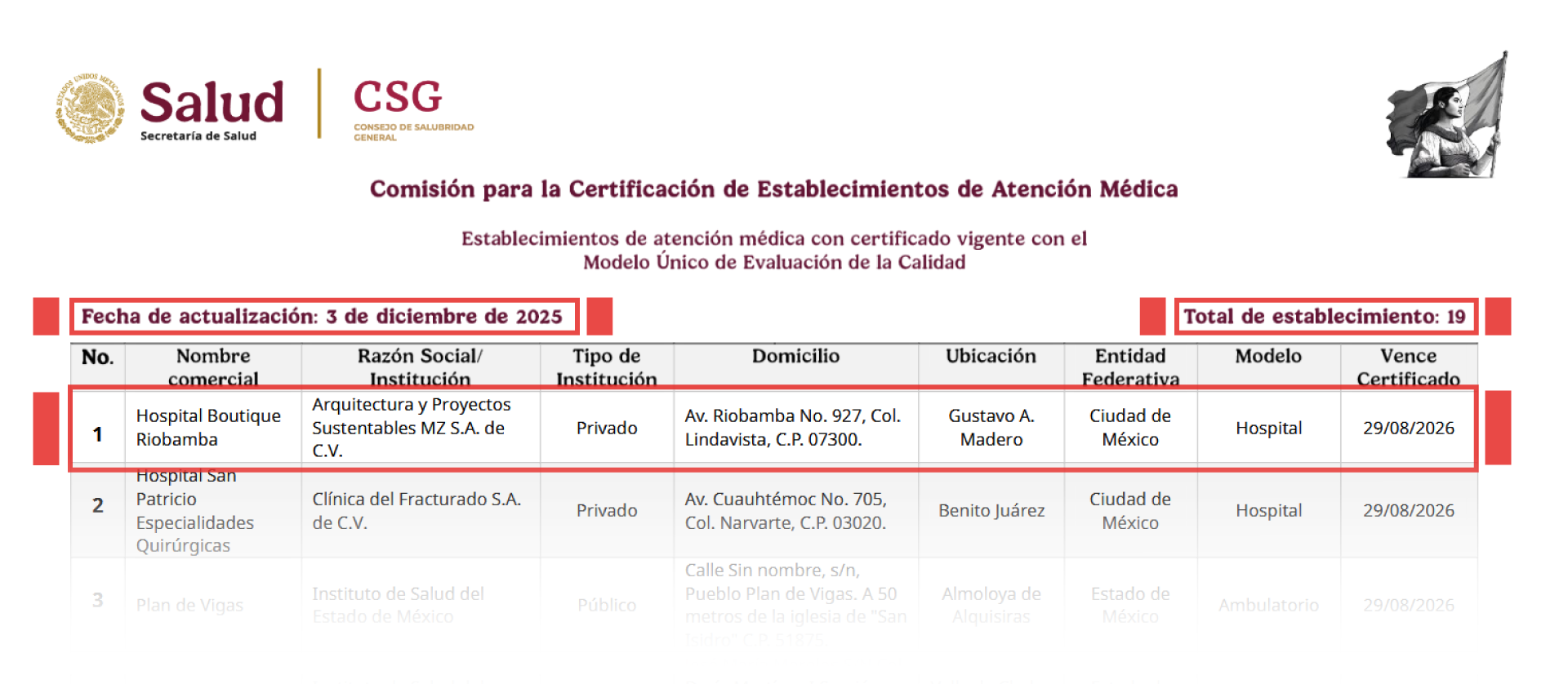Click 'Ambulatorio' model cell

pyautogui.click(x=1268, y=606)
